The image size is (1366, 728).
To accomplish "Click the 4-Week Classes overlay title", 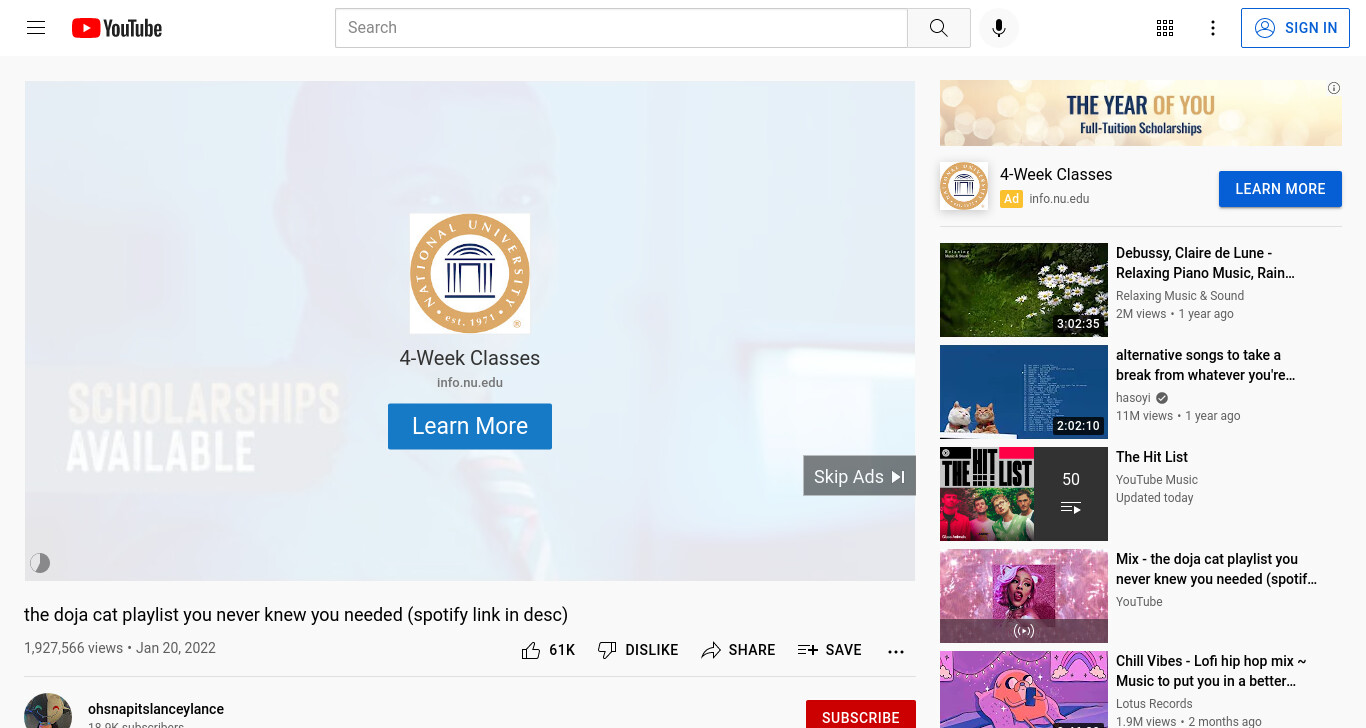I will click(x=470, y=358).
